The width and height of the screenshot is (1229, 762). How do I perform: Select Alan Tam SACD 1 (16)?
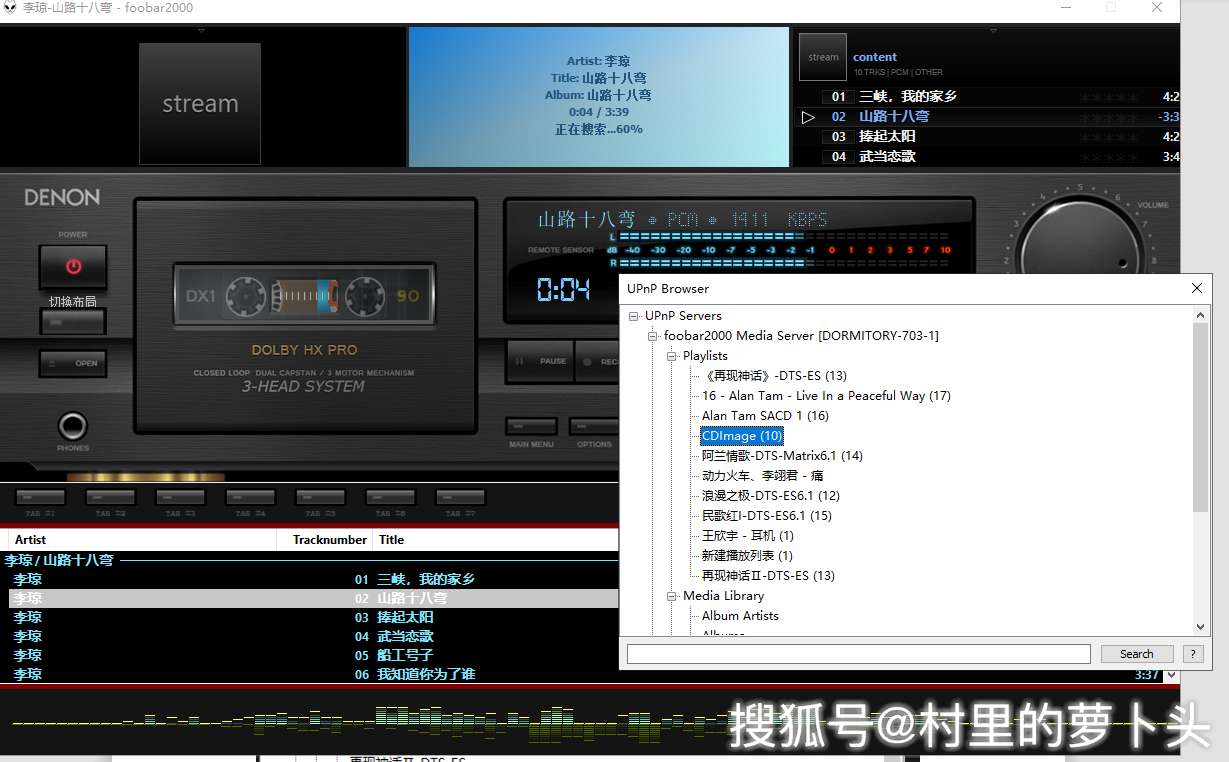coord(765,416)
